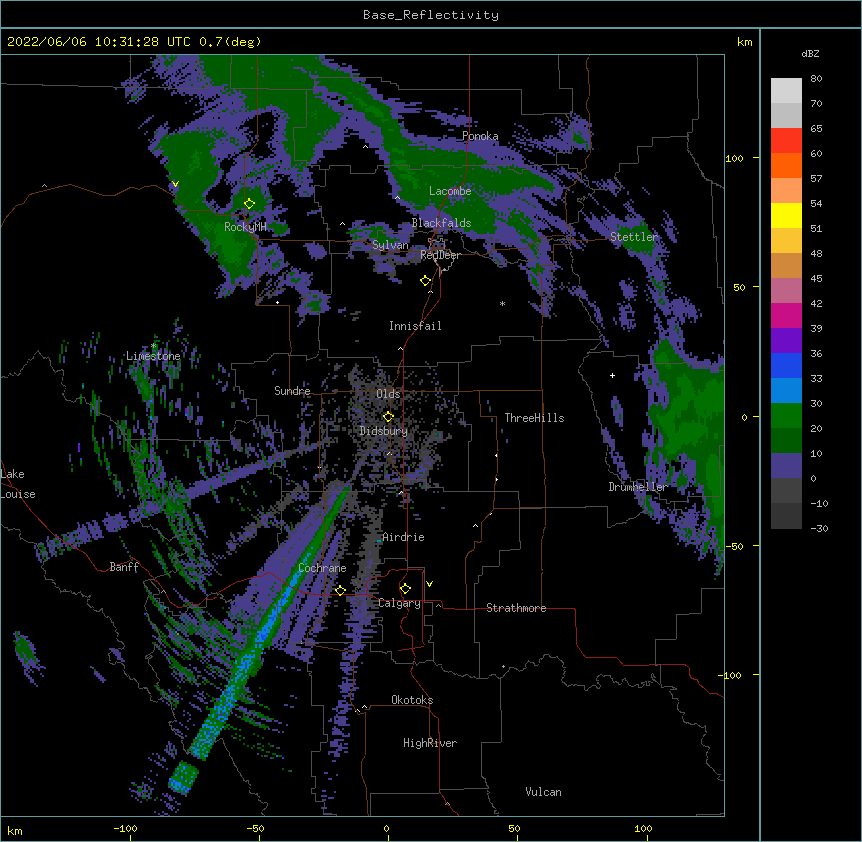The height and width of the screenshot is (842, 862).
Task: Click the Olds city label
Action: [x=388, y=394]
